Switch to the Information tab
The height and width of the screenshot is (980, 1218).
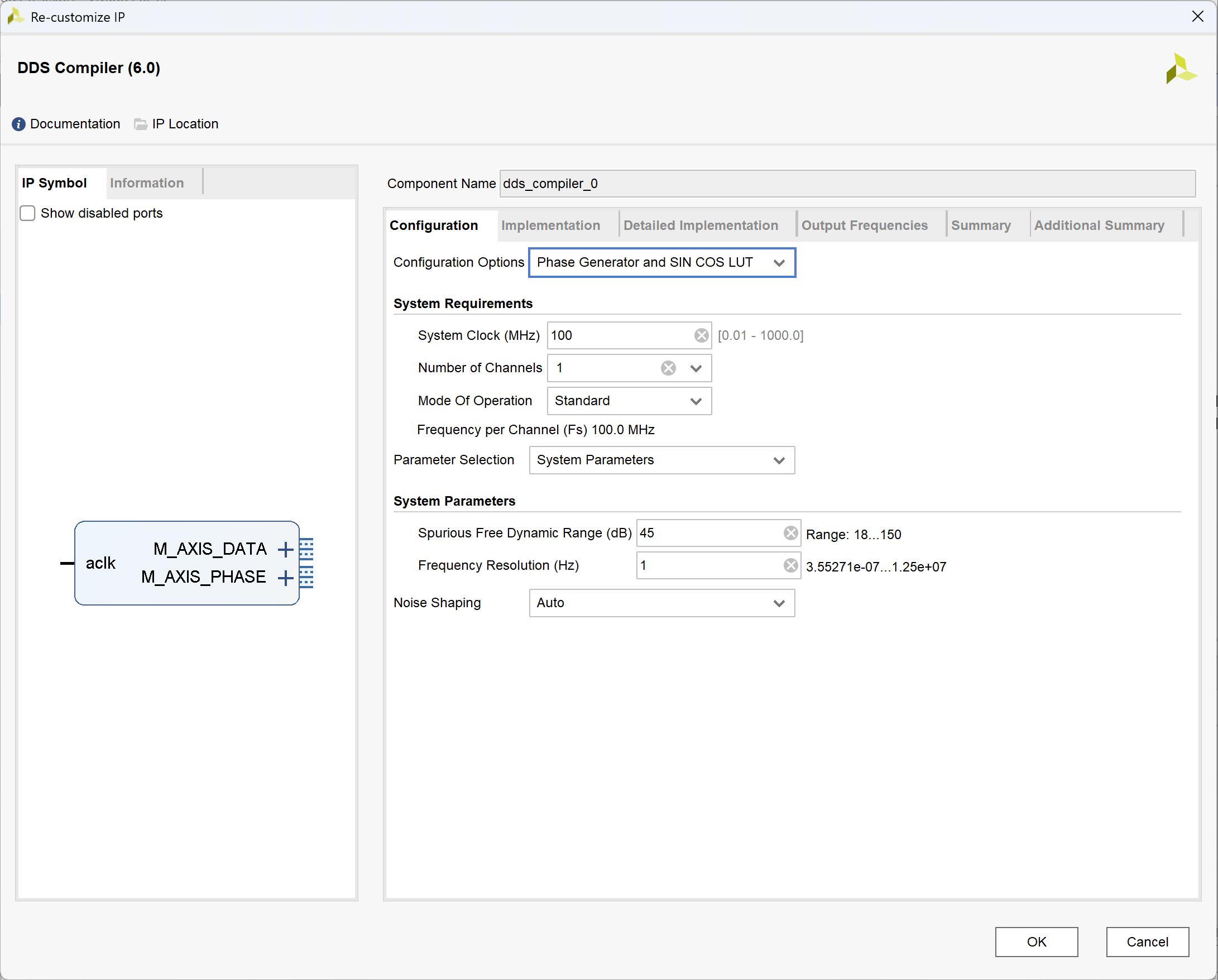click(x=147, y=183)
